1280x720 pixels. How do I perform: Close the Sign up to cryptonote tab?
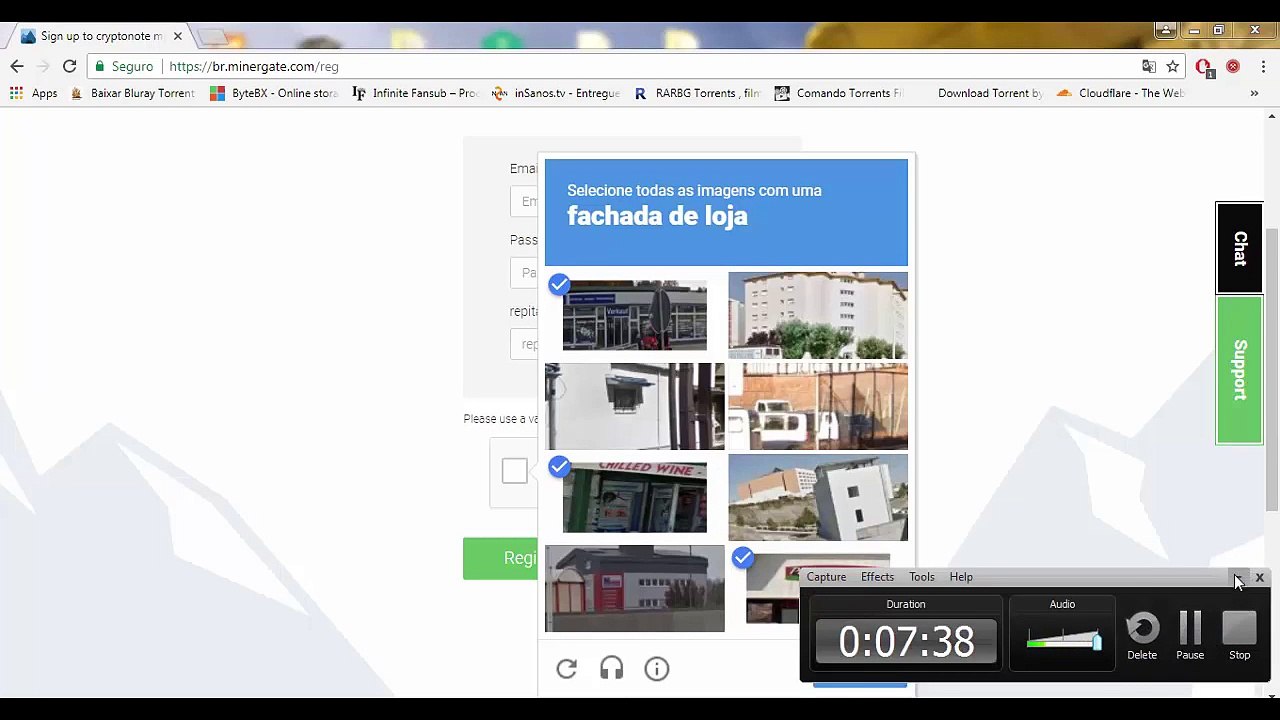tap(177, 36)
